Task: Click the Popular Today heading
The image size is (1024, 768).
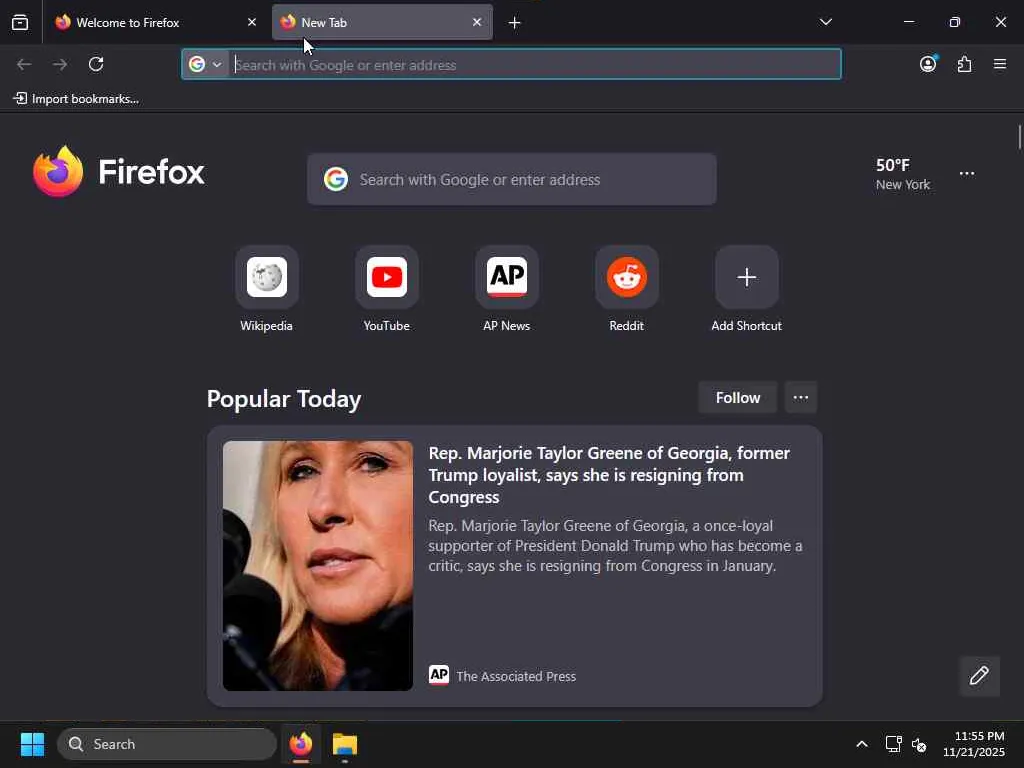Action: click(284, 399)
